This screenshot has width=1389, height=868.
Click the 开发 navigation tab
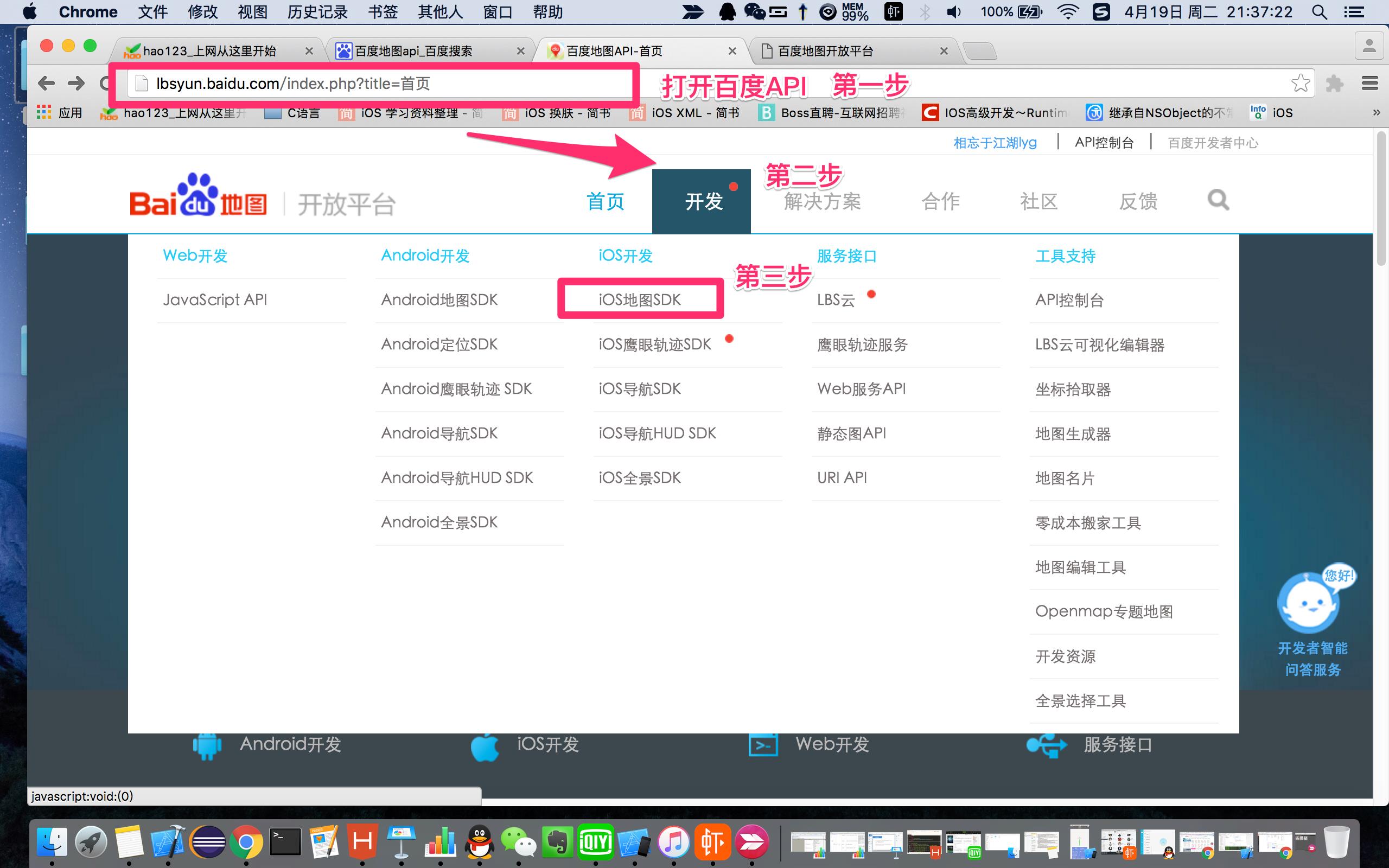point(702,201)
